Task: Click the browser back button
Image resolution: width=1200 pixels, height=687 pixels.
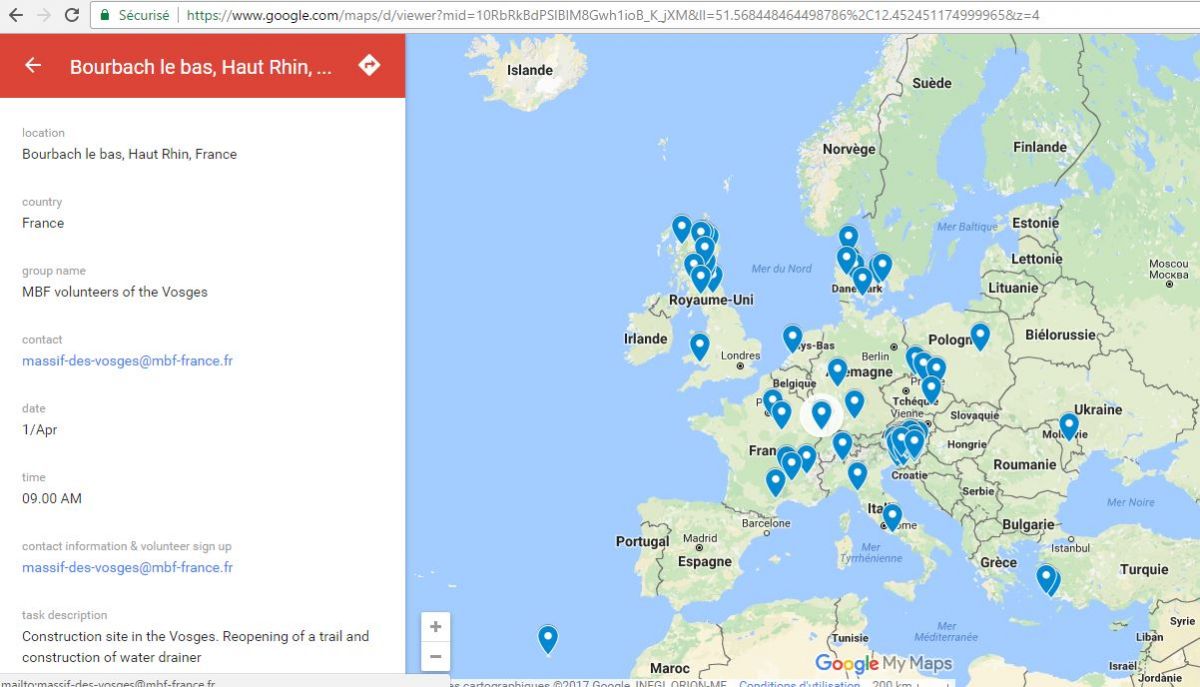Action: click(16, 15)
